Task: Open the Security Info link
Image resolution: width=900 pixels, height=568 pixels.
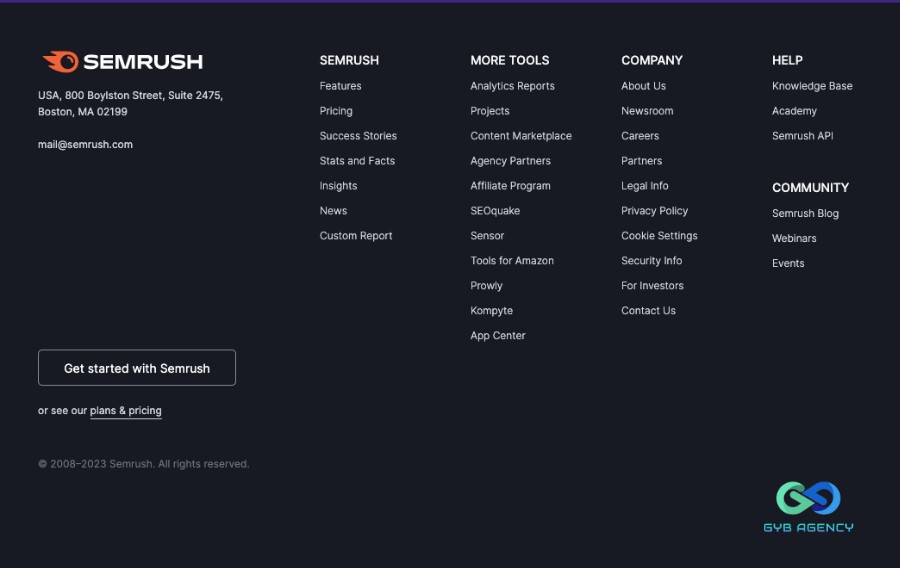Action: click(x=651, y=260)
